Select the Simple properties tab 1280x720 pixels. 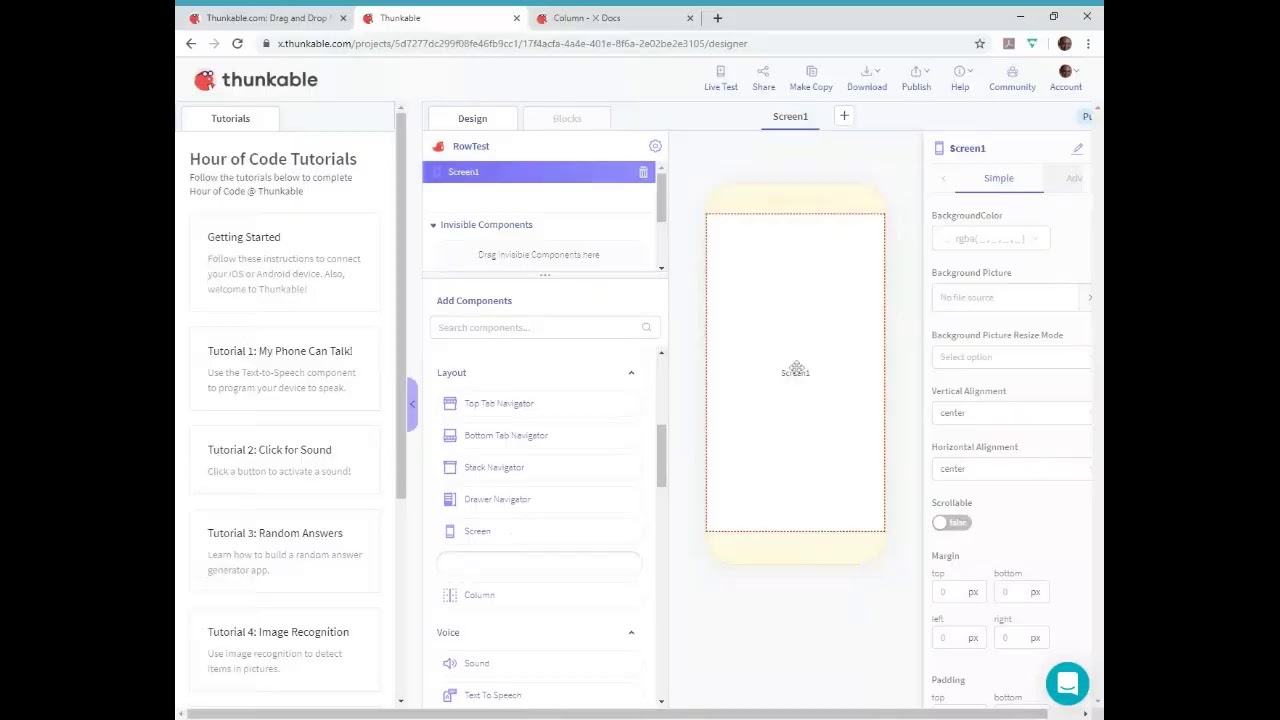point(998,178)
